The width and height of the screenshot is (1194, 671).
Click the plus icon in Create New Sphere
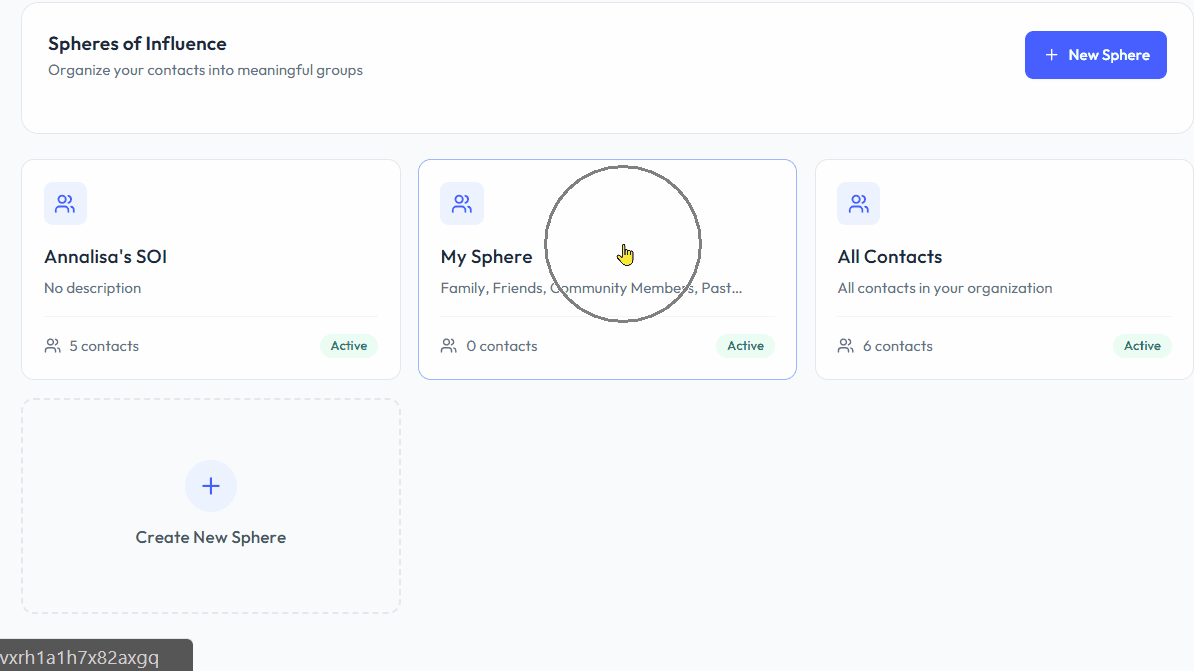[x=211, y=486]
